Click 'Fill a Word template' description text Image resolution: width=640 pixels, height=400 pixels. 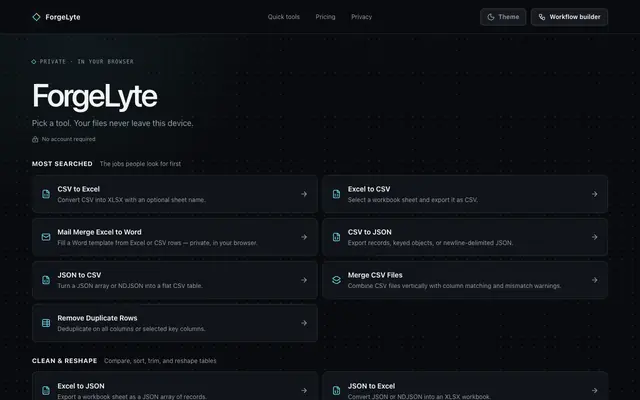tap(157, 243)
